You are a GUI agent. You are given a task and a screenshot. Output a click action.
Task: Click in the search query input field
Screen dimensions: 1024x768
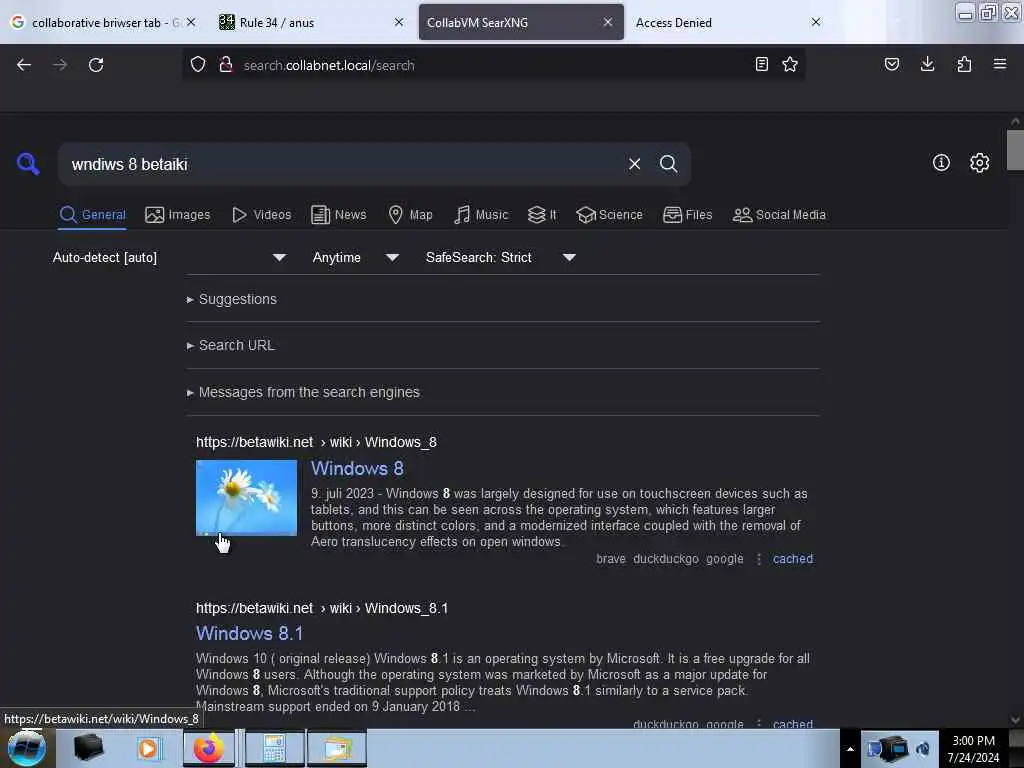pyautogui.click(x=343, y=164)
